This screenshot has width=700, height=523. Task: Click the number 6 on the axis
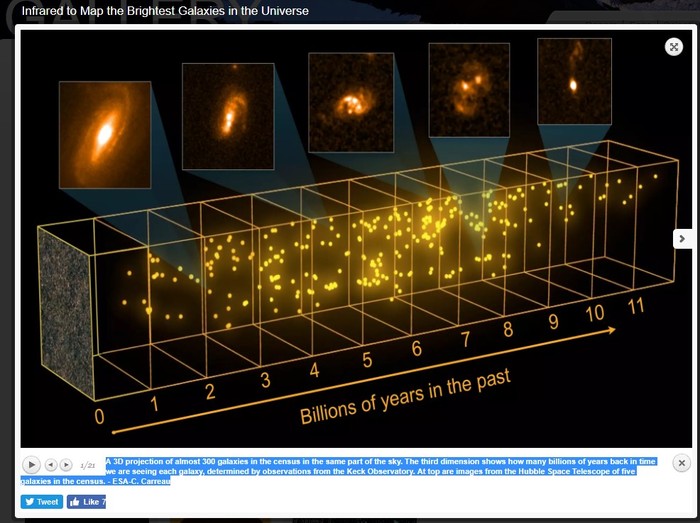tap(415, 350)
